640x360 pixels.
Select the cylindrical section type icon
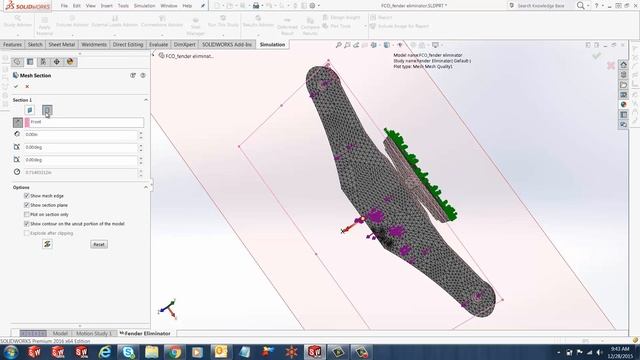coord(47,110)
